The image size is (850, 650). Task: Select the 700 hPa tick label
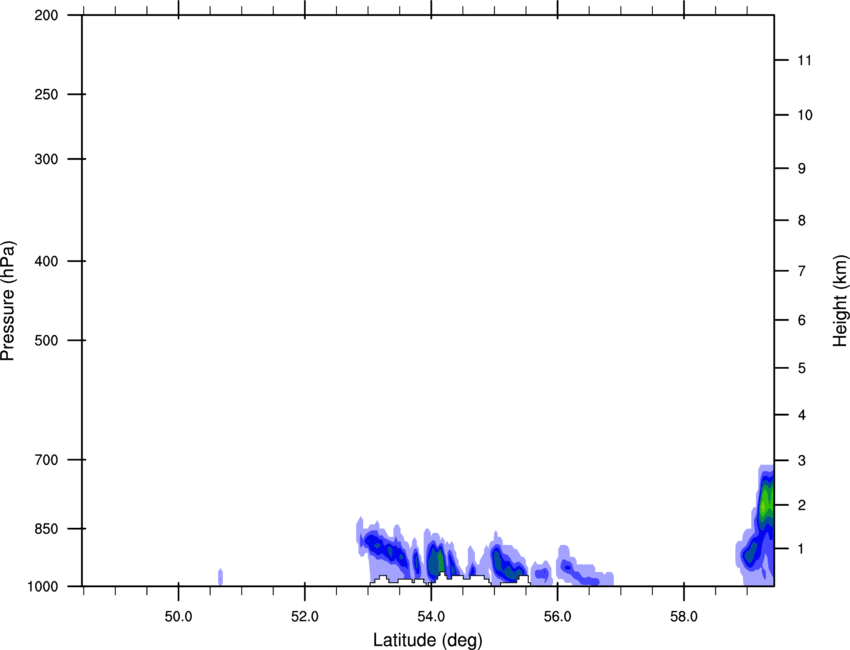[x=44, y=460]
